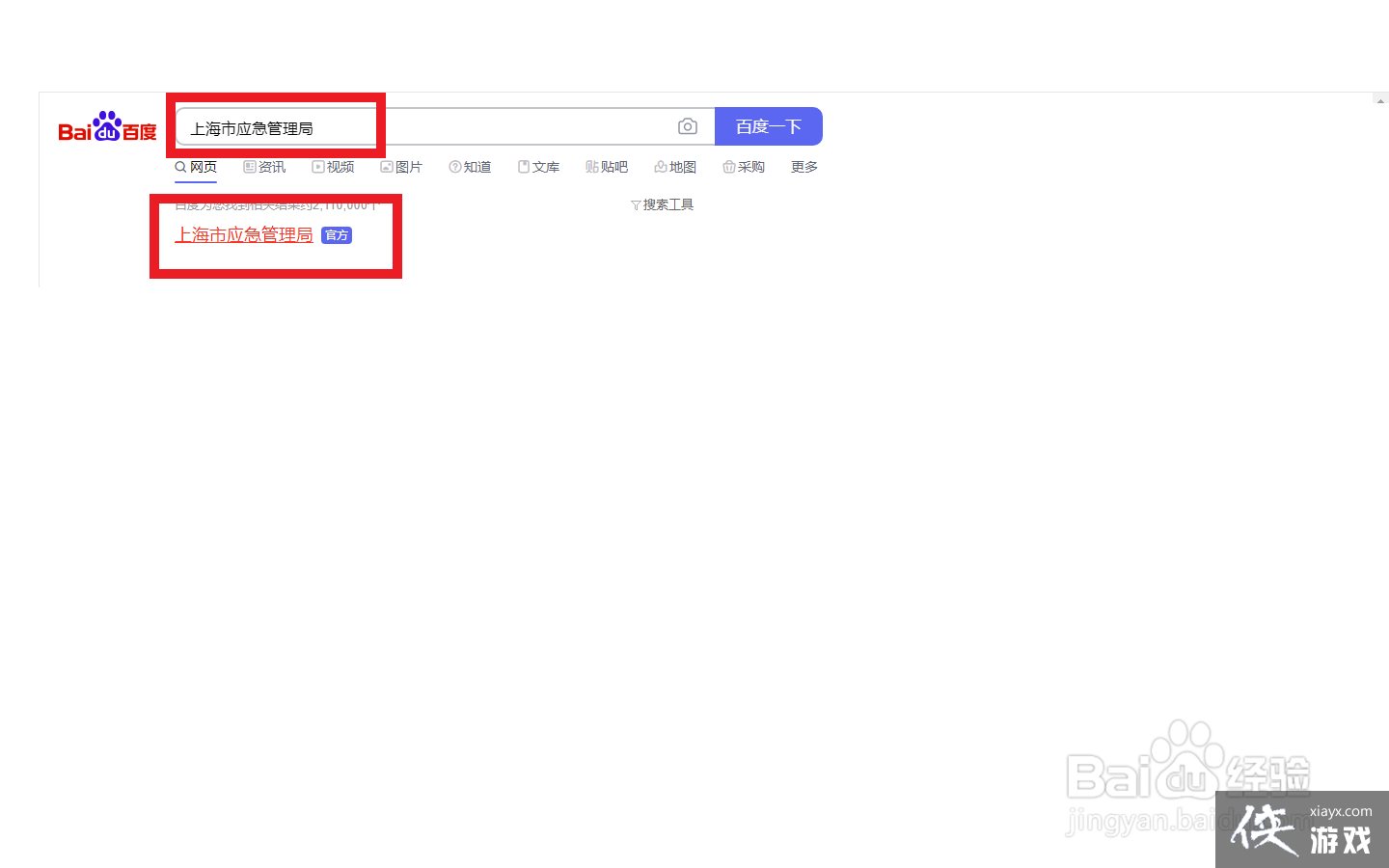
Task: Open the 上海市应急管理局 search result link
Action: point(244,234)
